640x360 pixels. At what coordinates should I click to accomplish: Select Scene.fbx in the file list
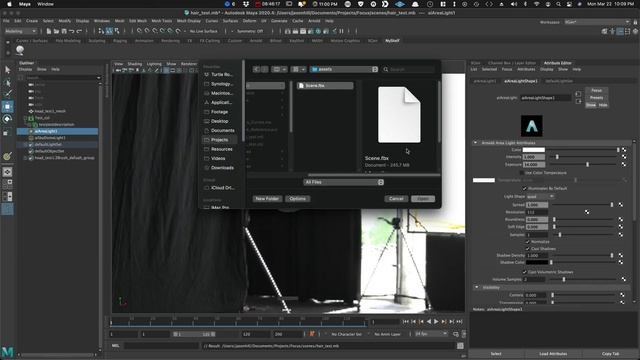tap(325, 86)
